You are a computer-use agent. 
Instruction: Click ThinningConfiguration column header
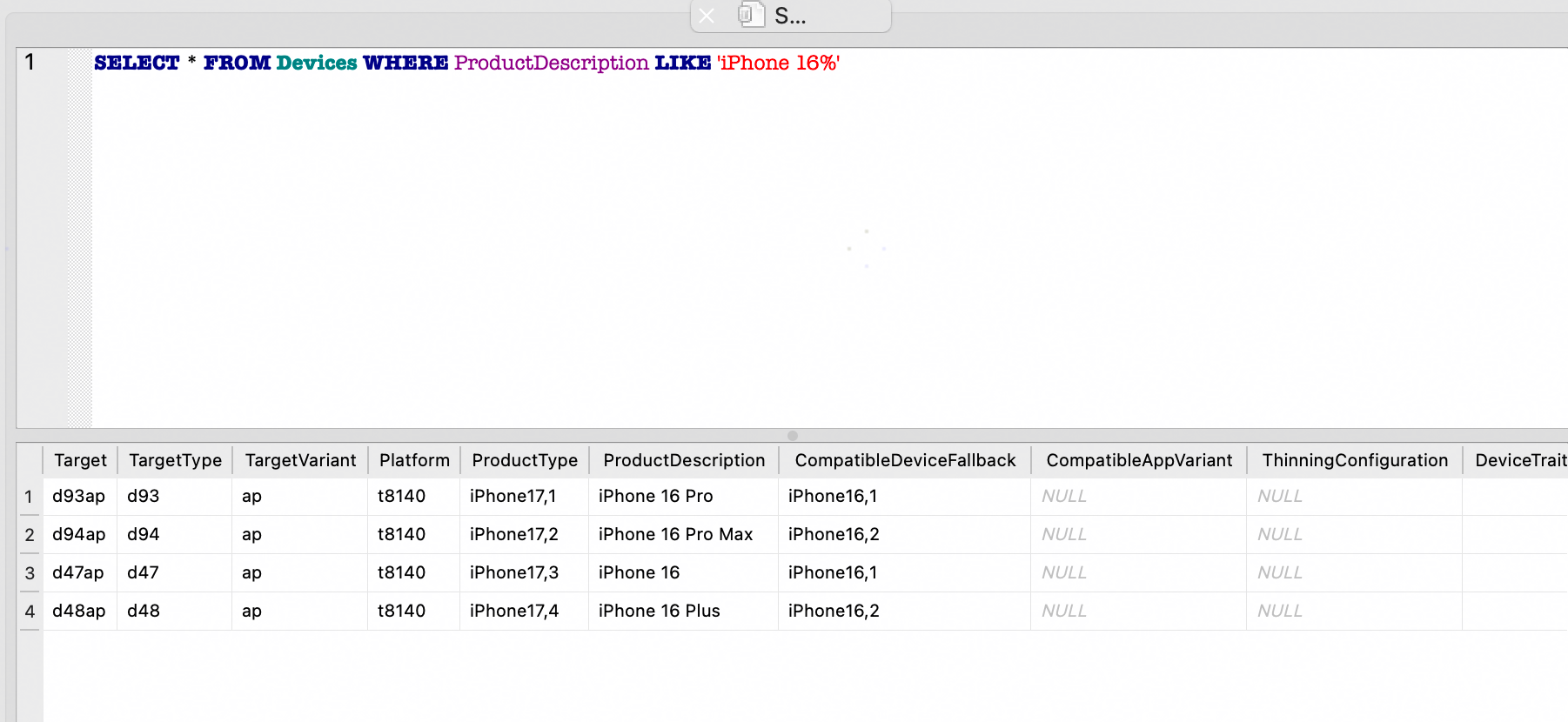point(1355,460)
